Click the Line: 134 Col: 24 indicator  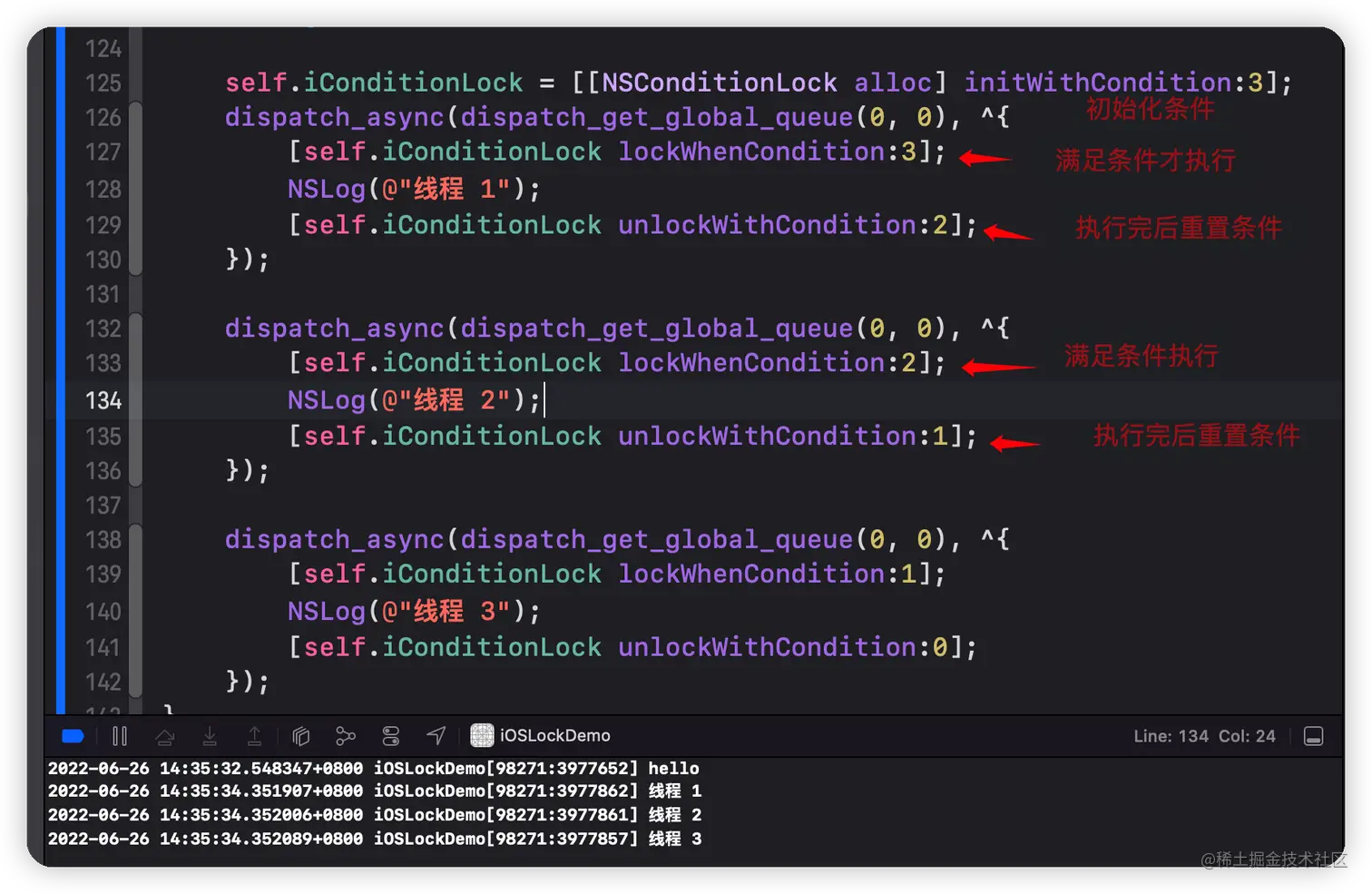tap(1204, 736)
